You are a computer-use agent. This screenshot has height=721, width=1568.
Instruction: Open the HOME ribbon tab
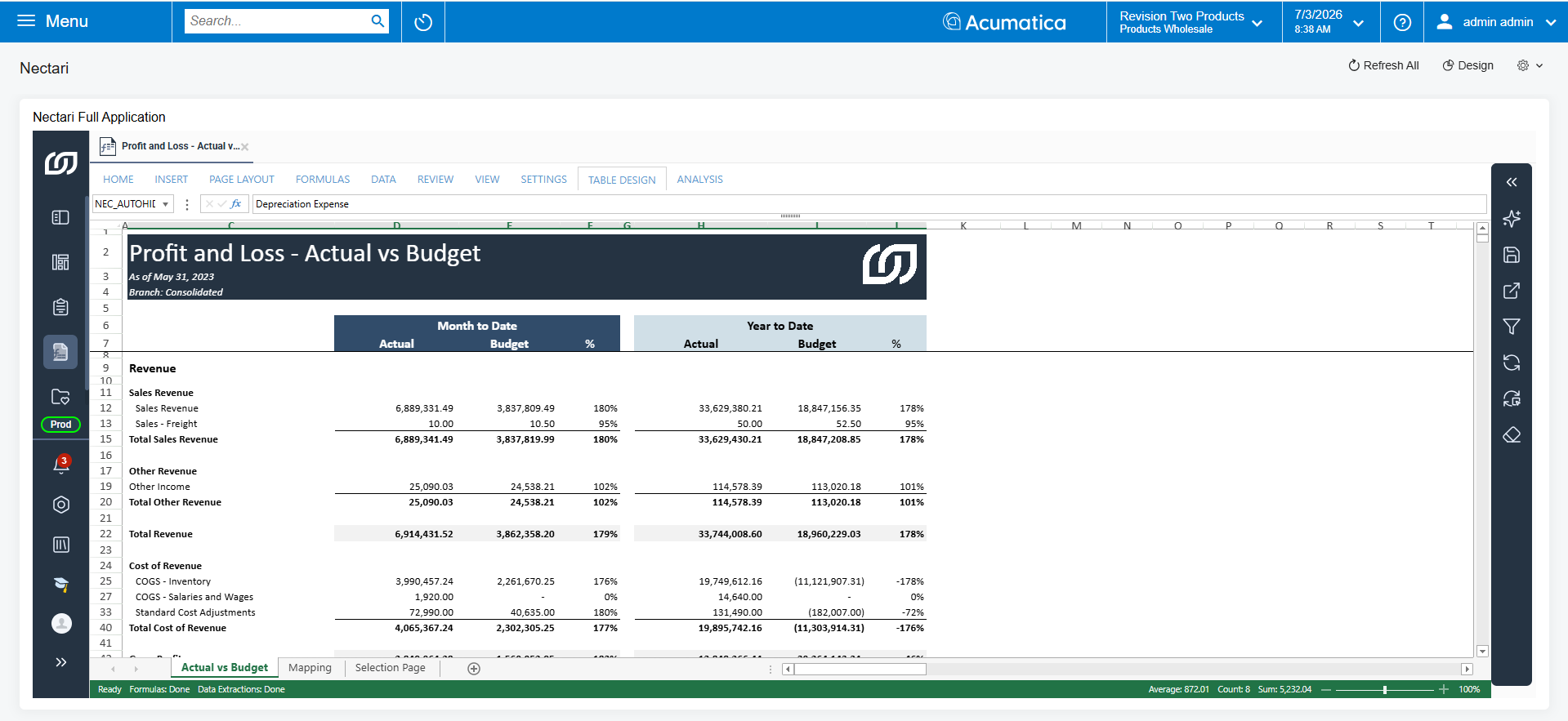(118, 180)
